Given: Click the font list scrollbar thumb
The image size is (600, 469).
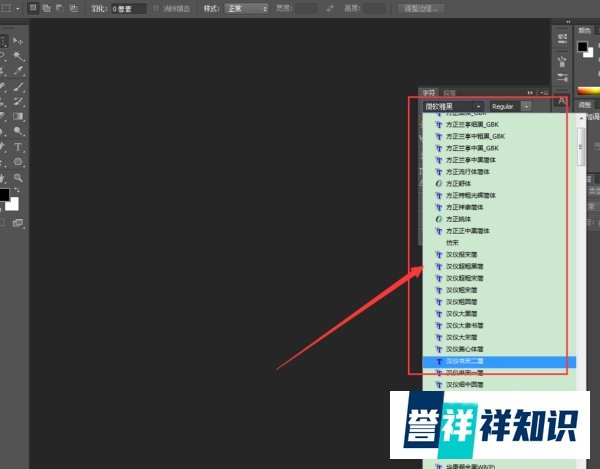Looking at the screenshot, I should coord(581,147).
